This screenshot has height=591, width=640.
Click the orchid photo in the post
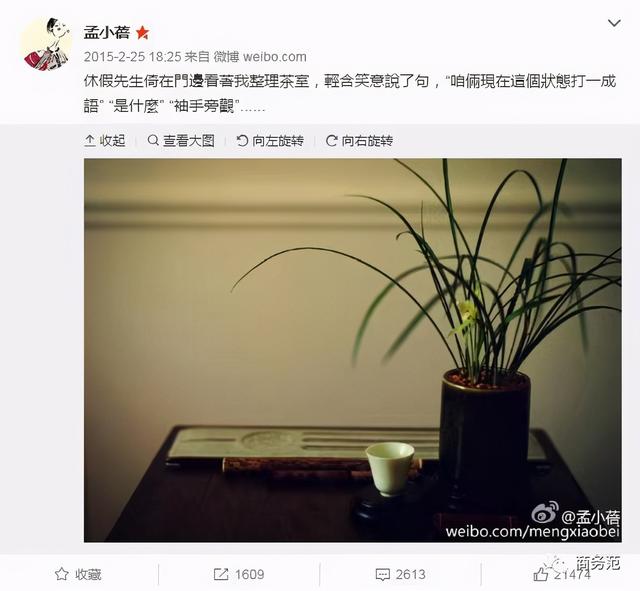pos(353,350)
